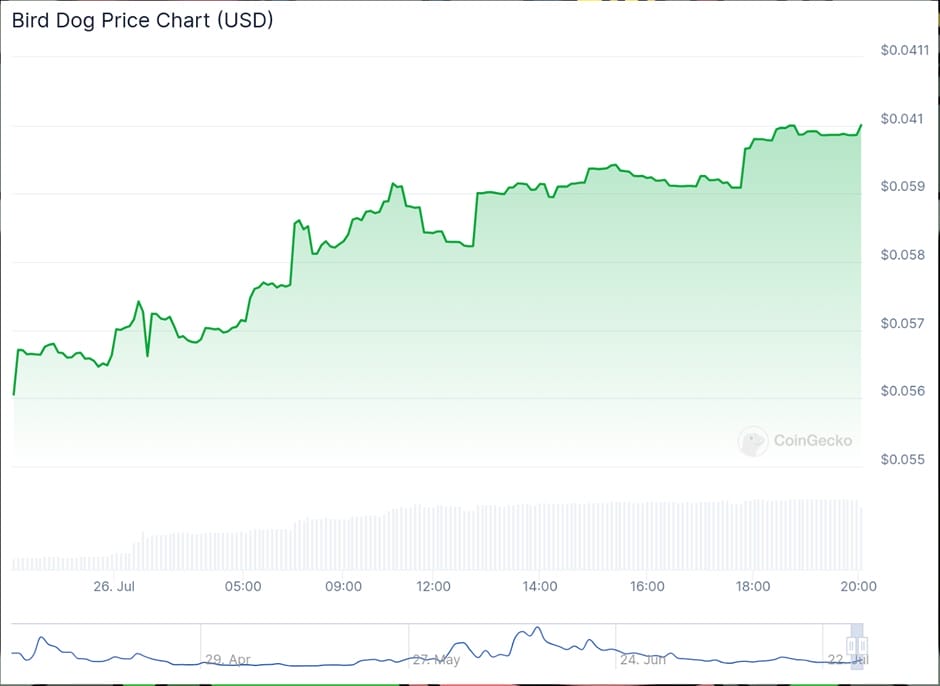This screenshot has height=686, width=940.
Task: Click the 12:00 time axis label
Action: tap(433, 586)
